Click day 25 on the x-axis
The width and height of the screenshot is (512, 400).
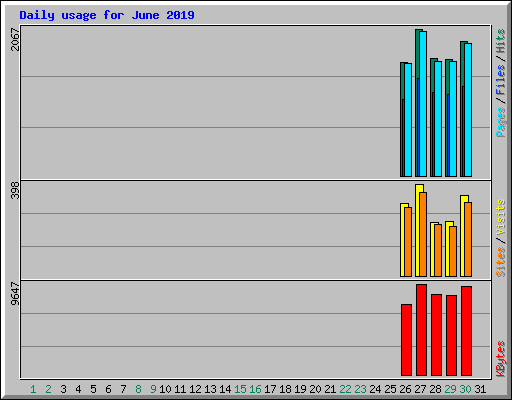390,389
